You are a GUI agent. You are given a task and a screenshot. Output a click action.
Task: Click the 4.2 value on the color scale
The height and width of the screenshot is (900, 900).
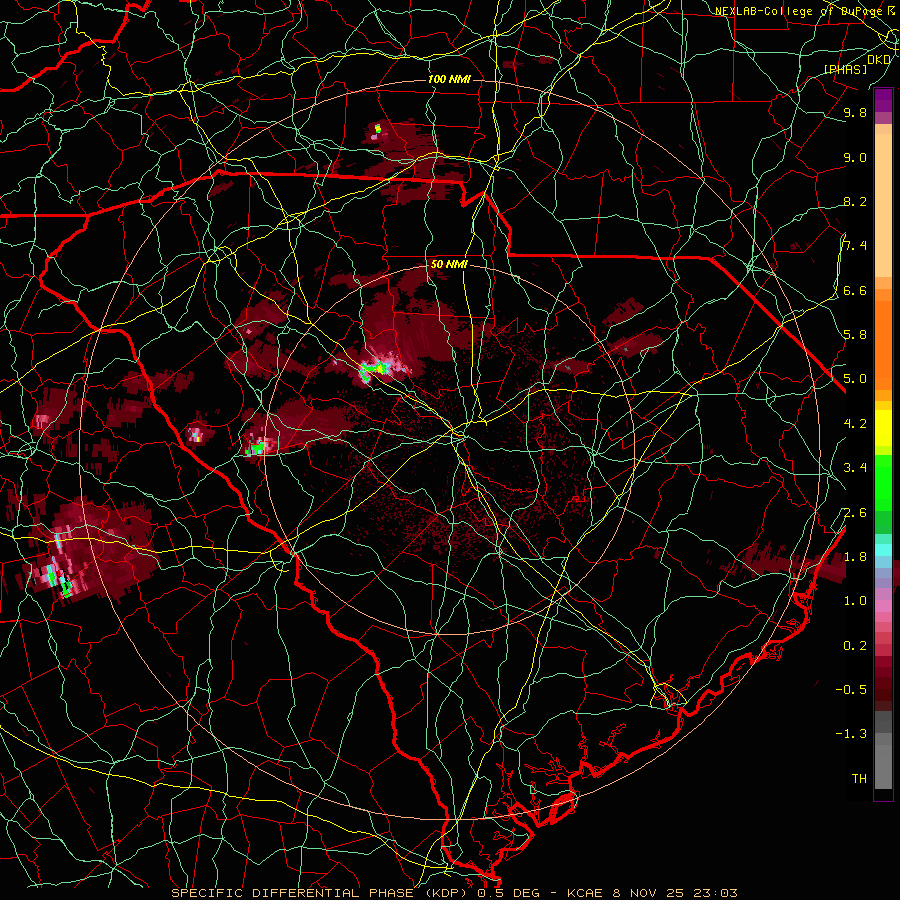pyautogui.click(x=855, y=424)
